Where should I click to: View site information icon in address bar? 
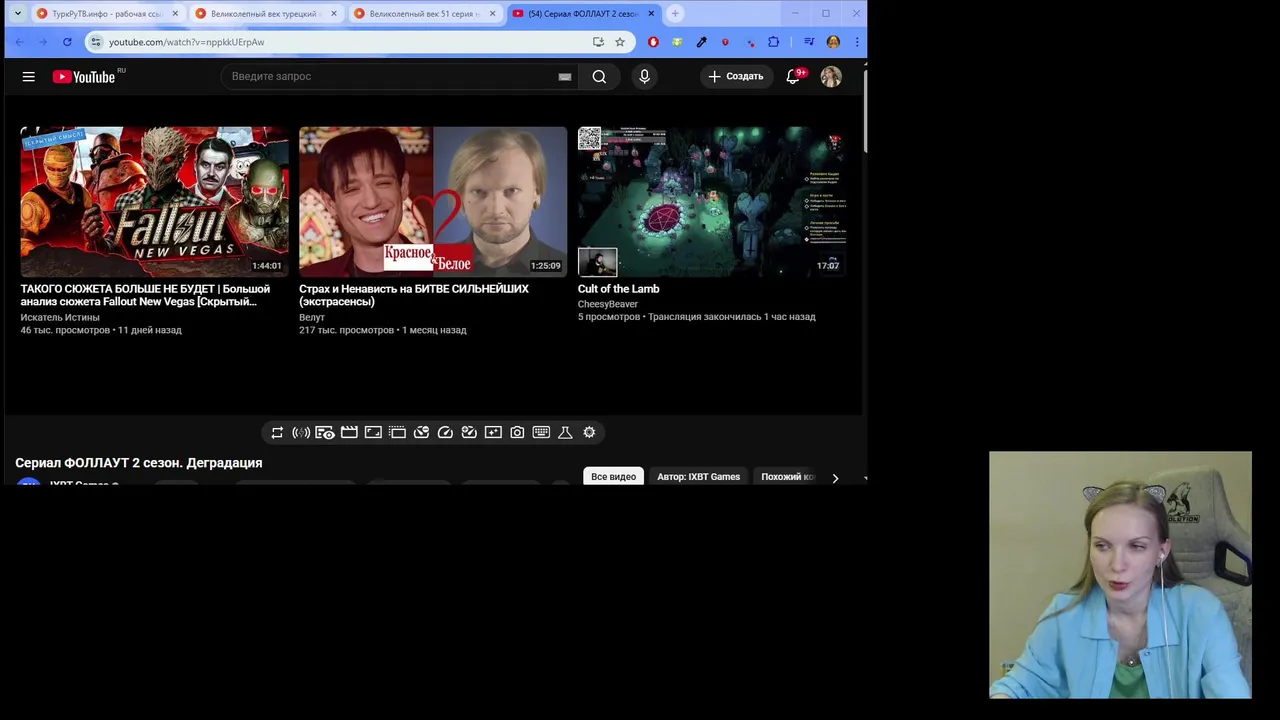95,42
